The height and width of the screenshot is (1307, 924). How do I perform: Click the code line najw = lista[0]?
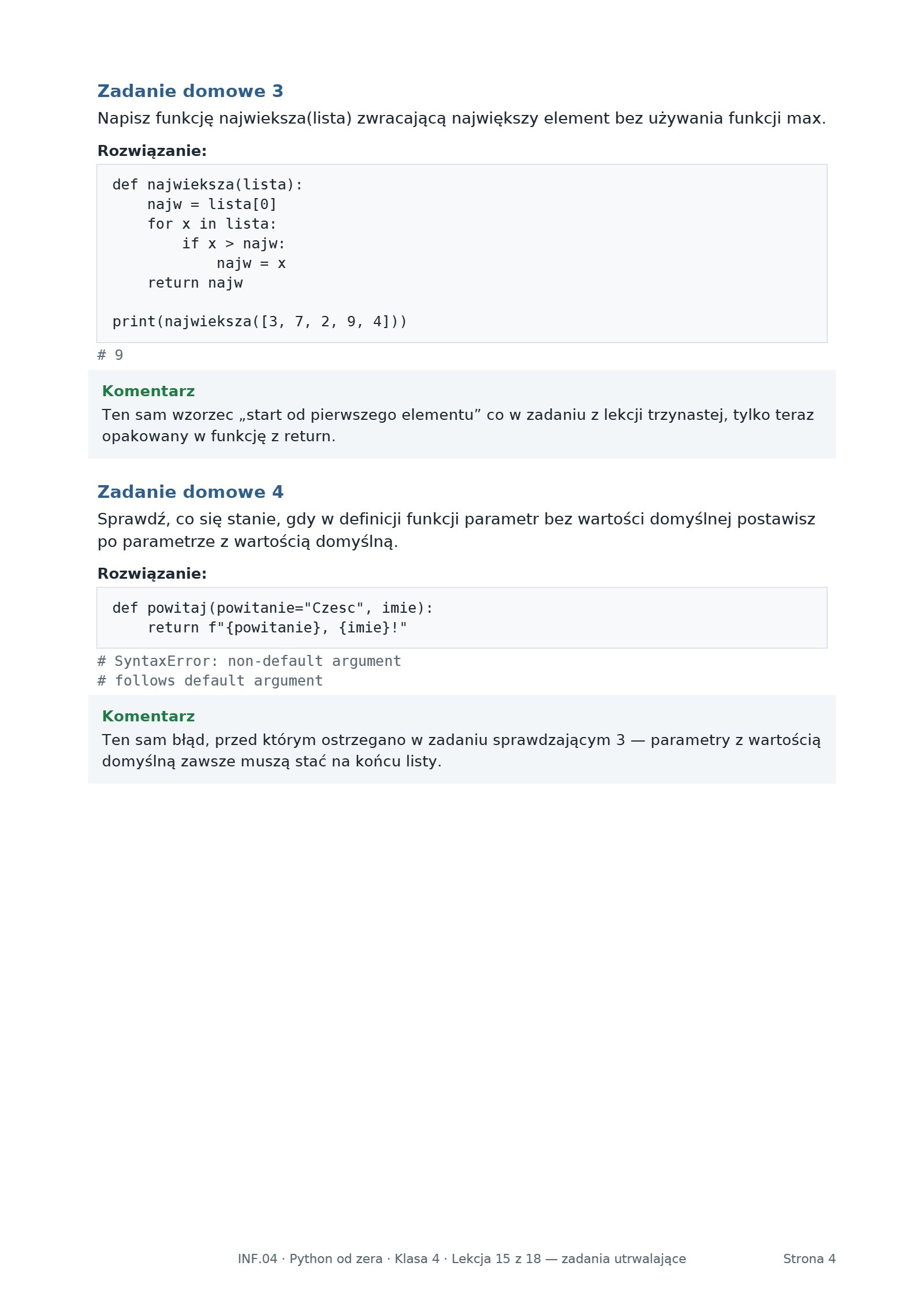point(212,204)
